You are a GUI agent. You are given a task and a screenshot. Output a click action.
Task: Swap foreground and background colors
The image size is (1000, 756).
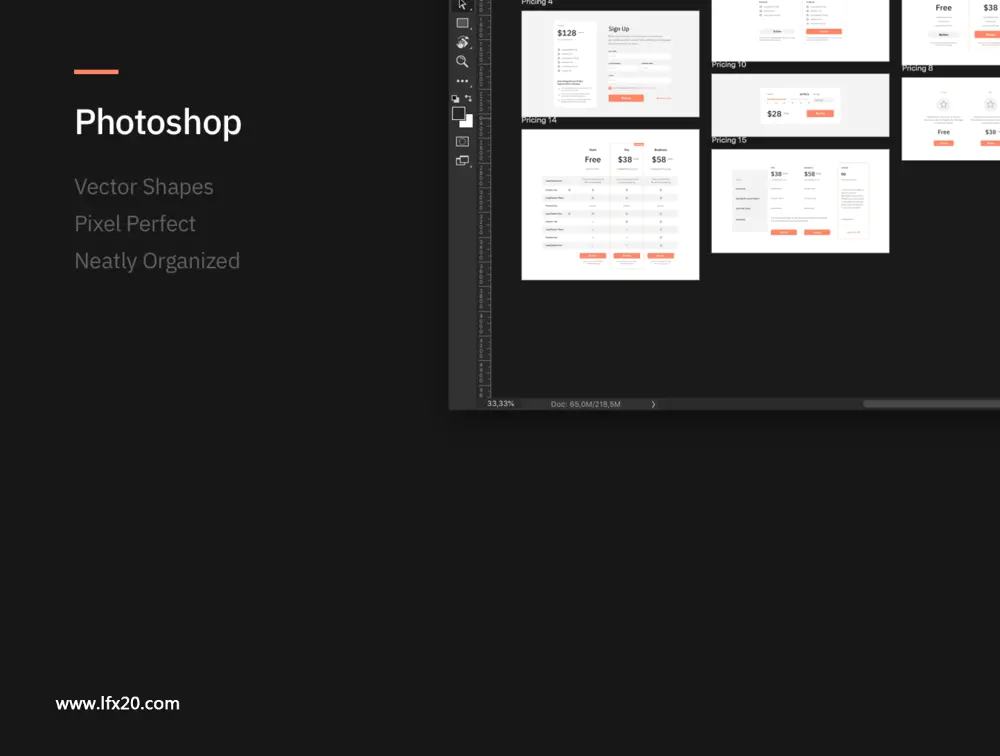469,98
